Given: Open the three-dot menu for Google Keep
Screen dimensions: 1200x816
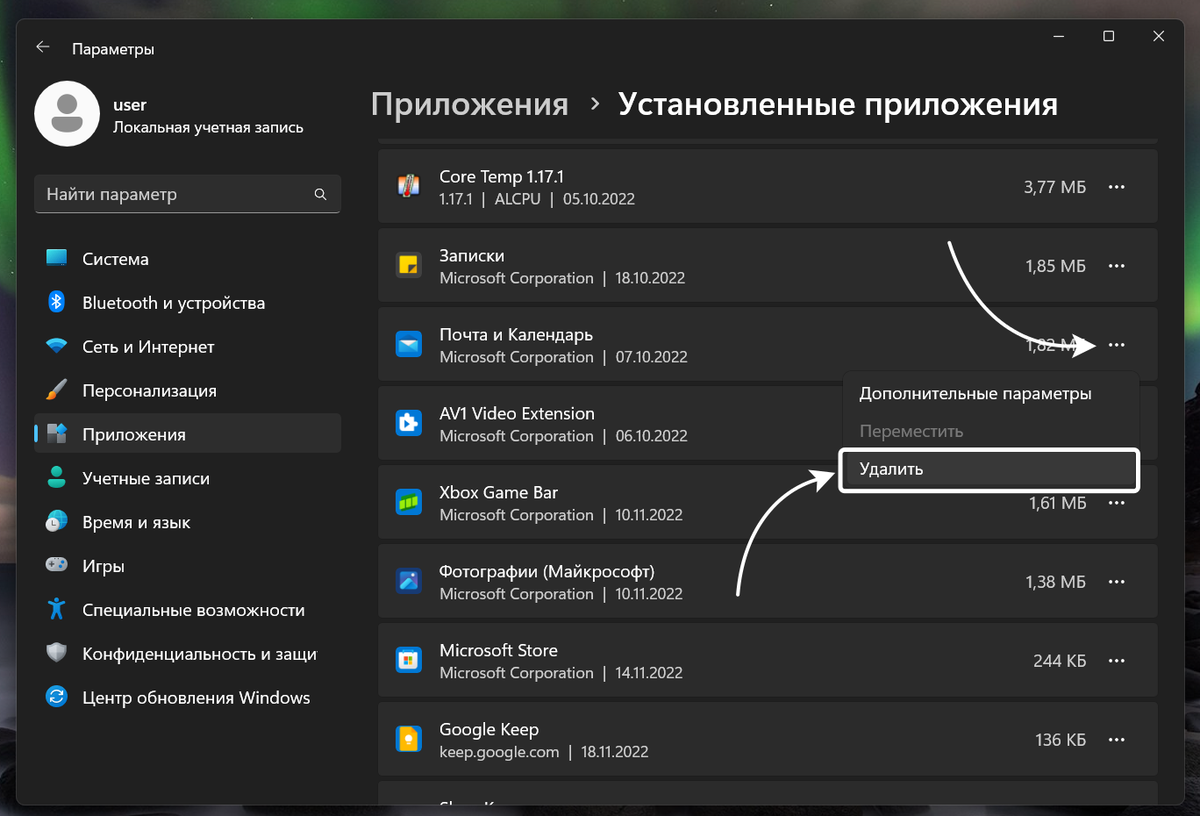Looking at the screenshot, I should coord(1117,740).
